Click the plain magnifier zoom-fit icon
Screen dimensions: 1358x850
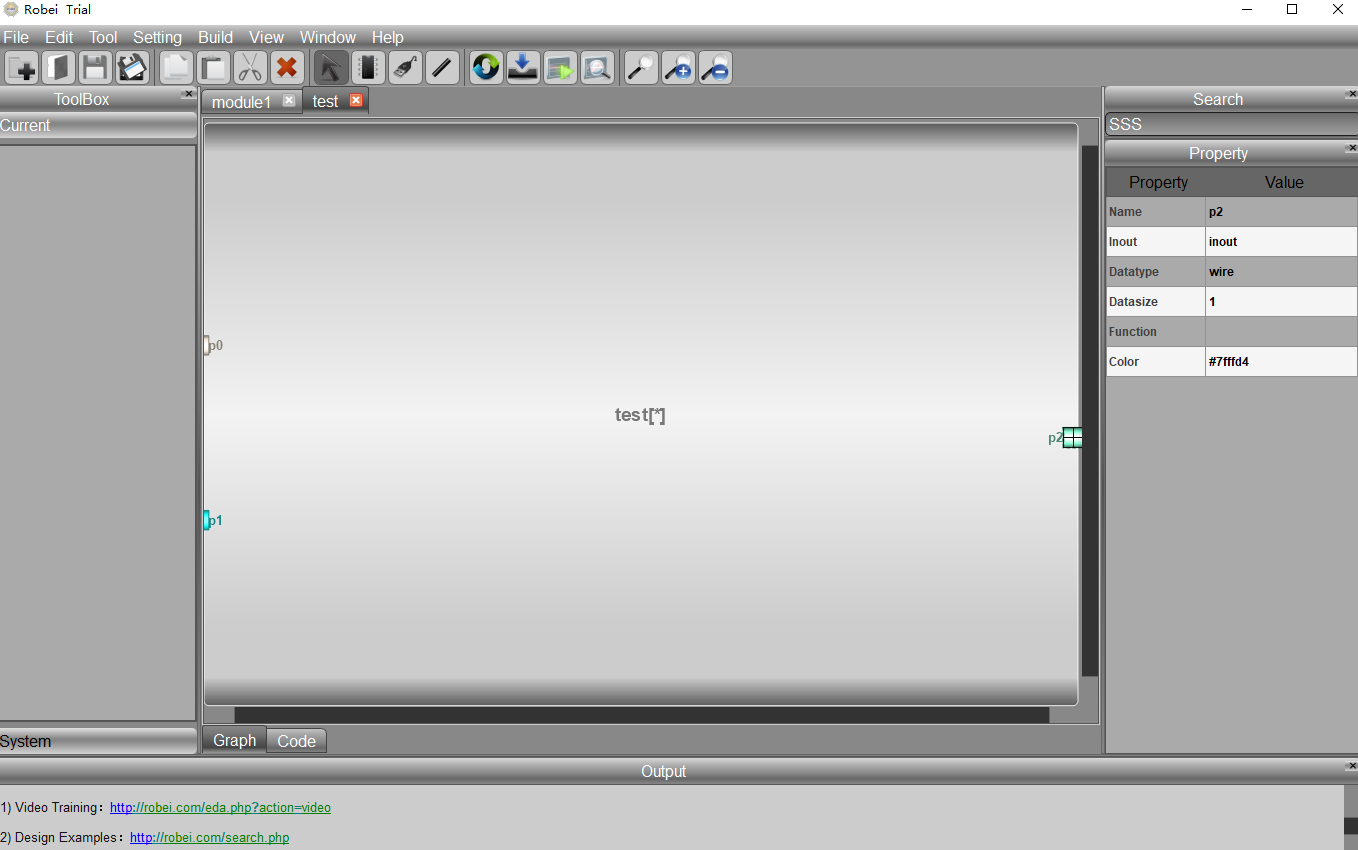click(x=641, y=68)
